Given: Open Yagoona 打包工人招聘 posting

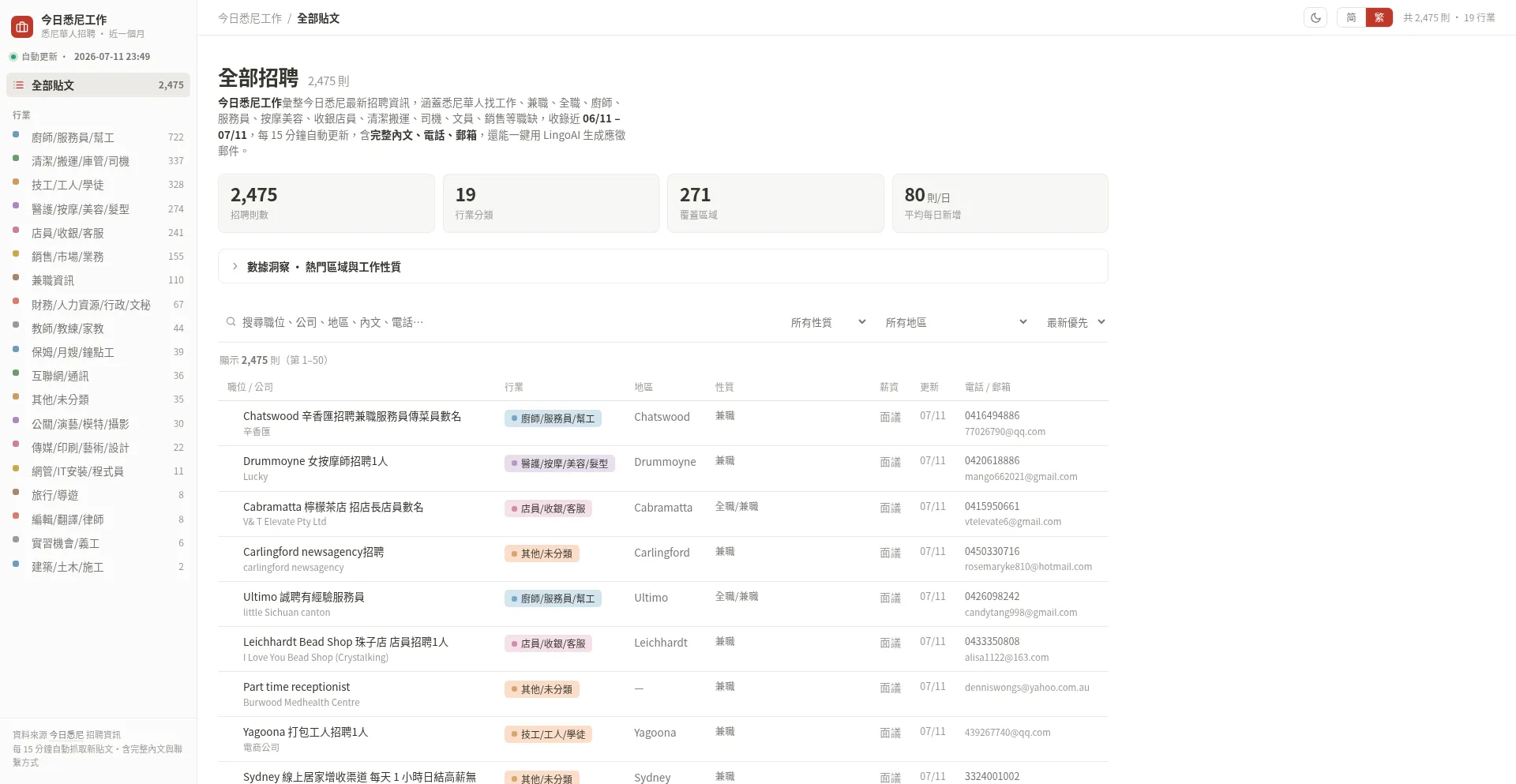Looking at the screenshot, I should coord(306,732).
